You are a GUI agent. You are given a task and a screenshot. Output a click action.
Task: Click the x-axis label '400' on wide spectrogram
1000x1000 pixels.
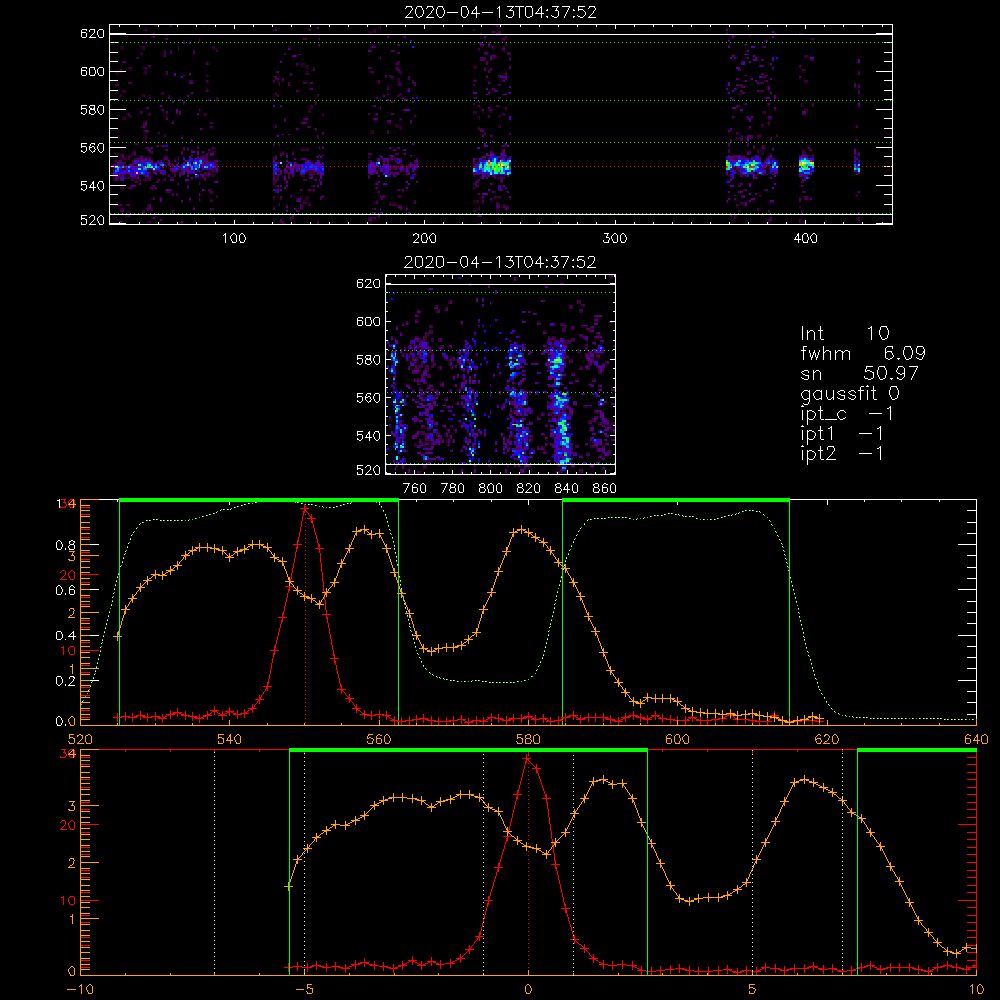click(805, 238)
